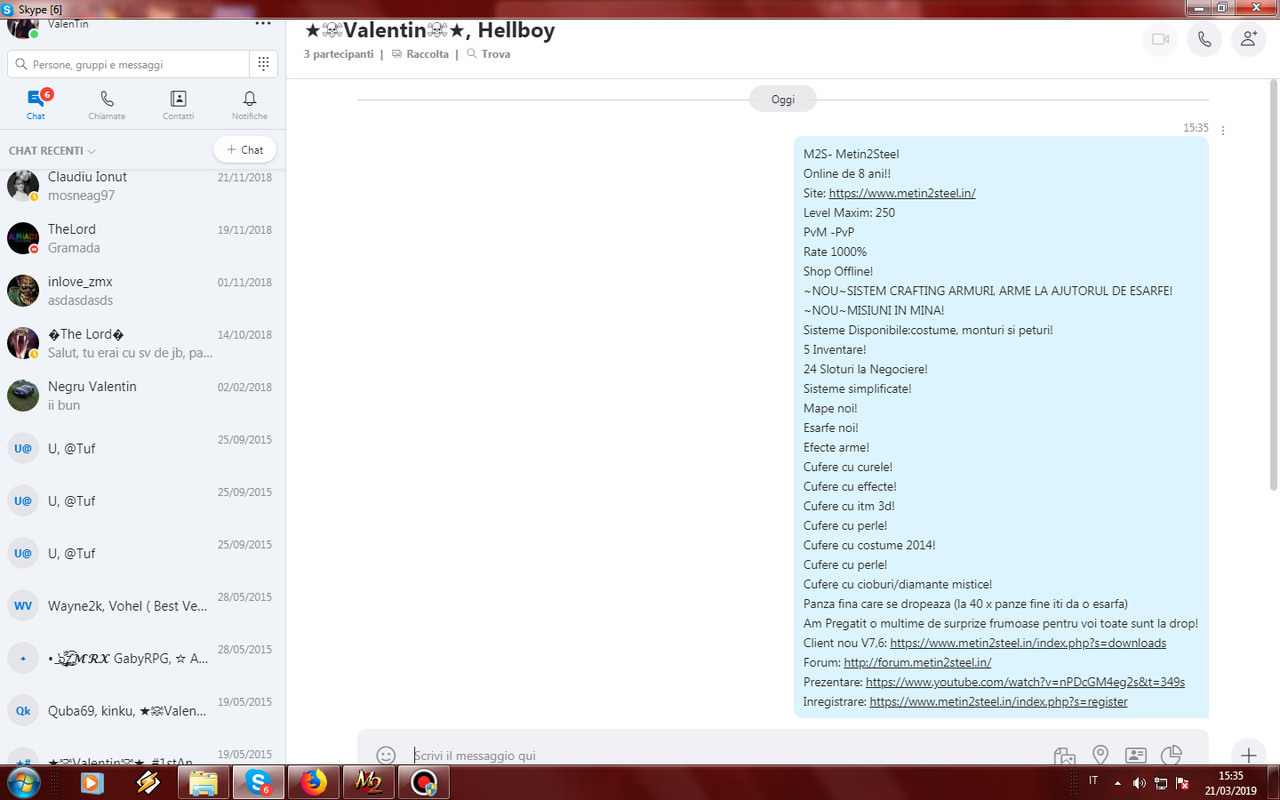The height and width of the screenshot is (800, 1280).
Task: Open the Winamp taskbar icon
Action: pos(147,782)
